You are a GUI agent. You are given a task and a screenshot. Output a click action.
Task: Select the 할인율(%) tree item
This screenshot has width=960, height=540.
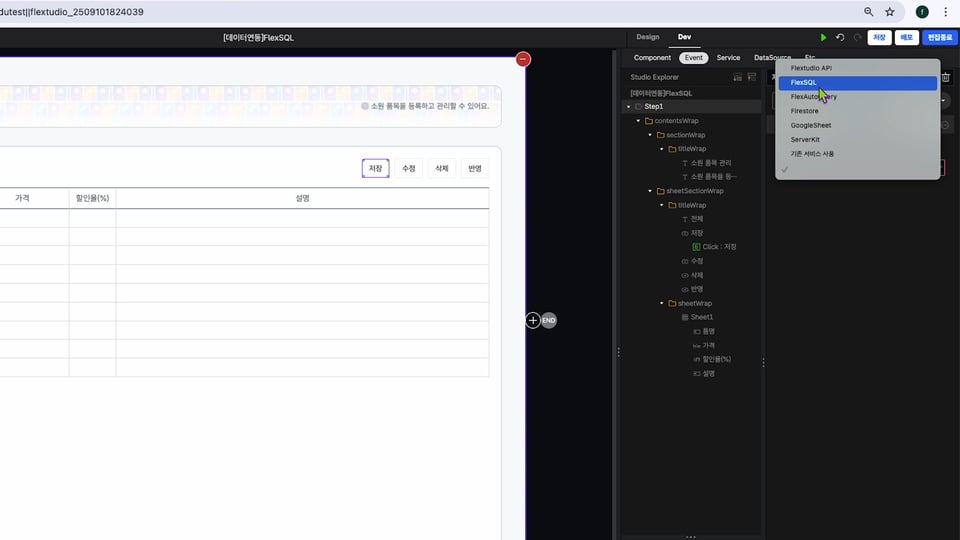(716, 359)
